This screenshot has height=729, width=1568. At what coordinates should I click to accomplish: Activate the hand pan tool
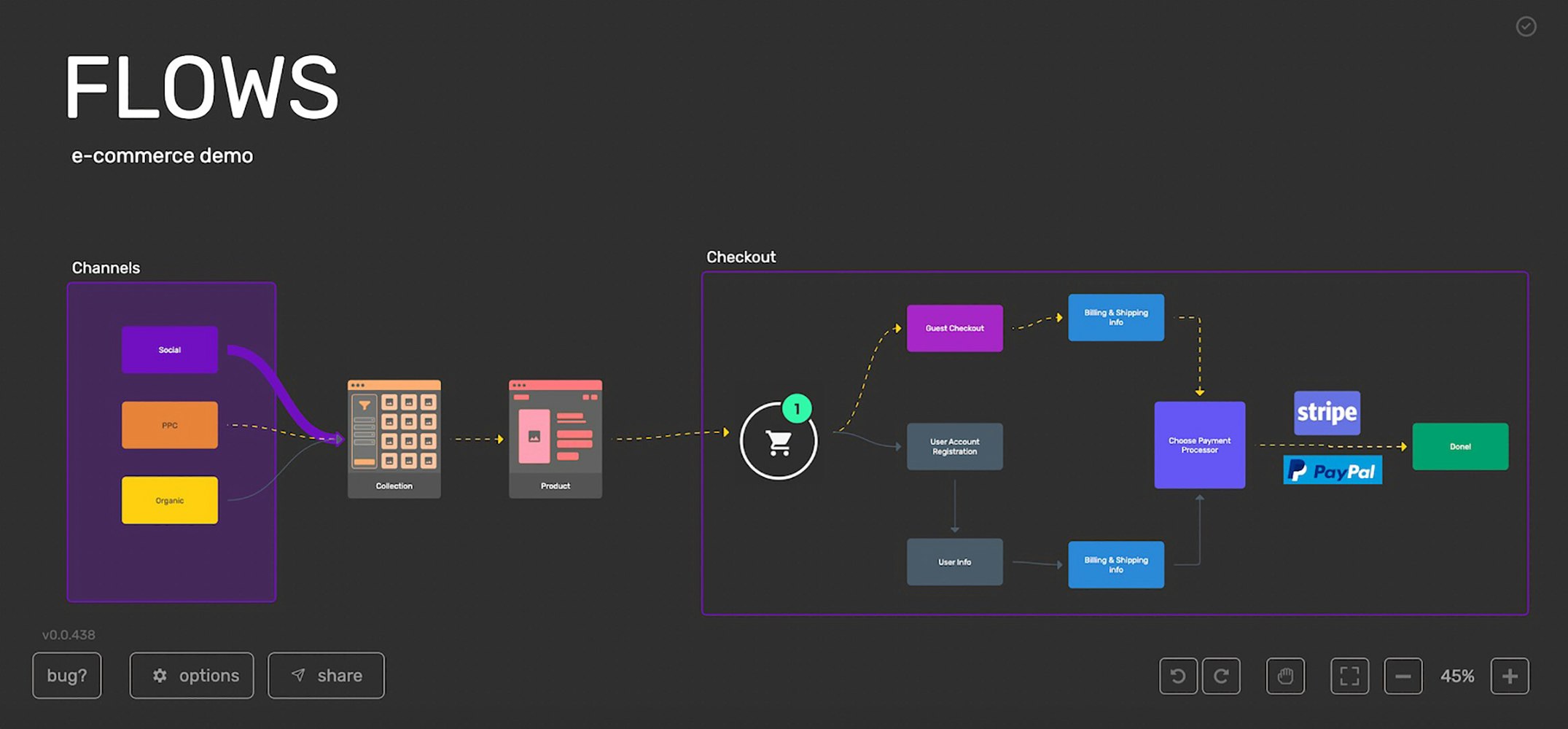(x=1285, y=676)
